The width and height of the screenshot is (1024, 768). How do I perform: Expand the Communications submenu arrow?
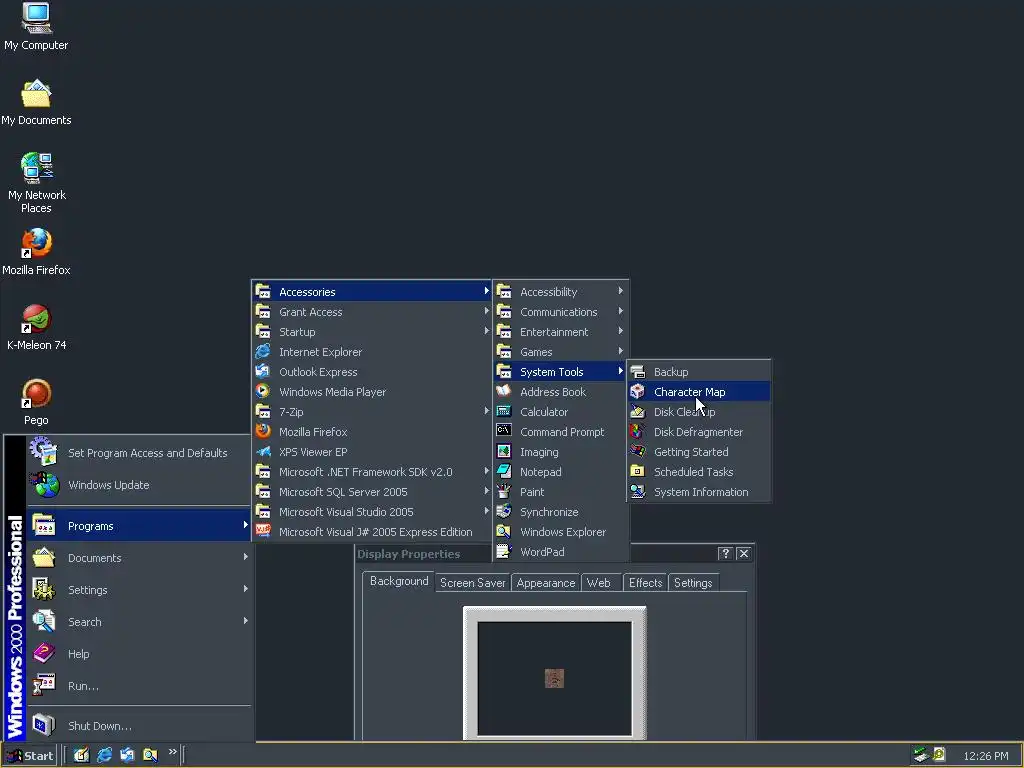tap(620, 312)
